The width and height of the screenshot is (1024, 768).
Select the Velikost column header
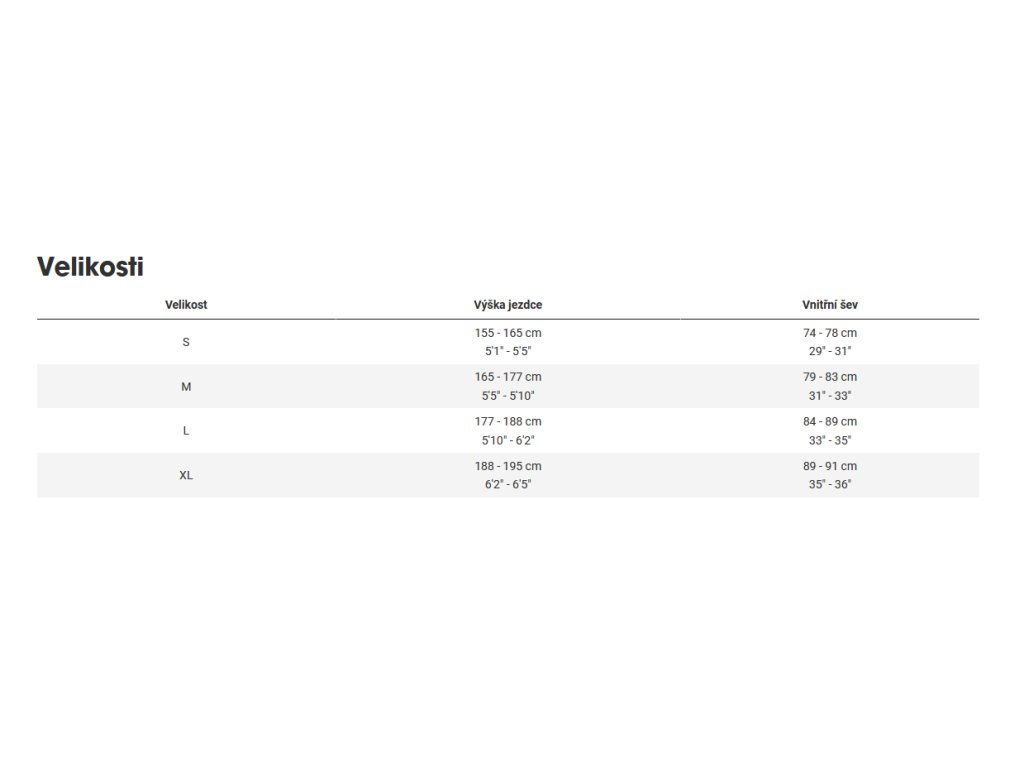(x=186, y=305)
